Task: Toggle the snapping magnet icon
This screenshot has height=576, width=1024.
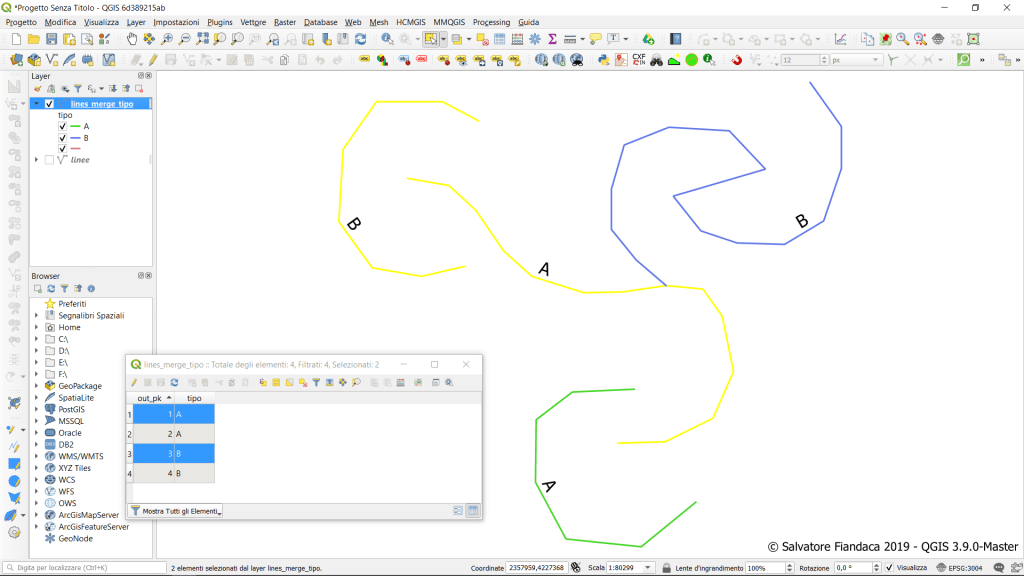Action: [737, 60]
